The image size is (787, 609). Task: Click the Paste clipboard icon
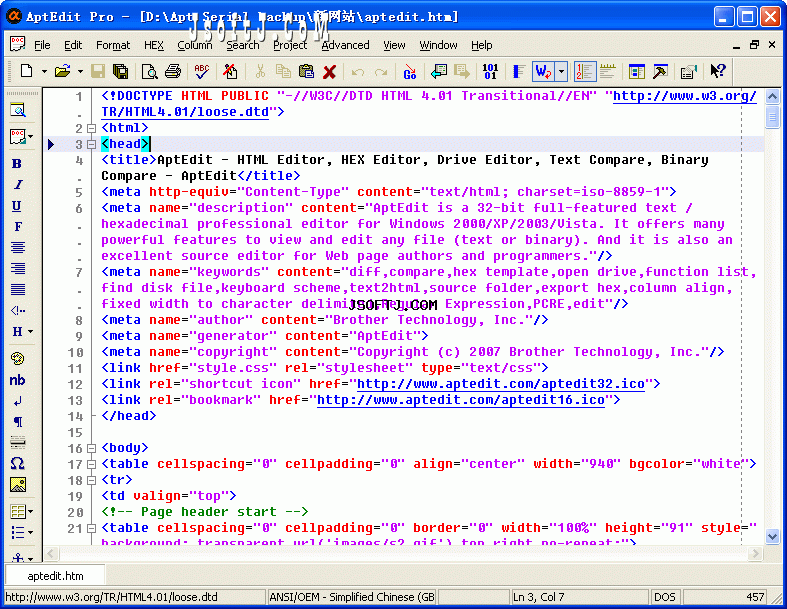306,71
